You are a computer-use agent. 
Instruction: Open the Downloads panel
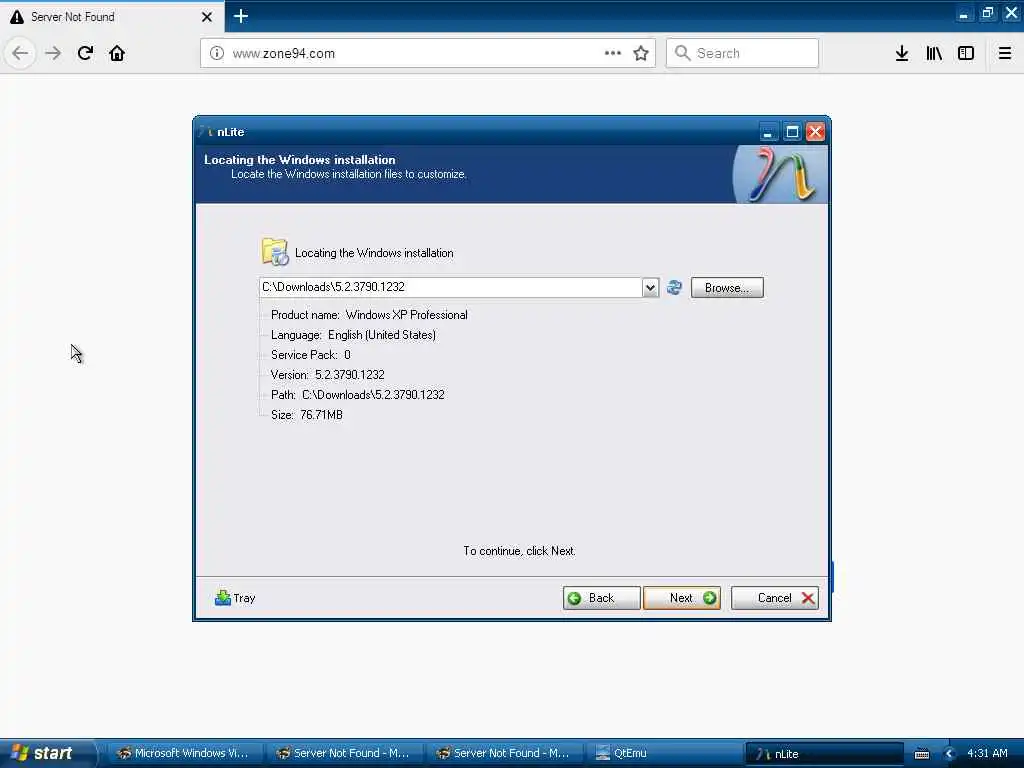[902, 53]
